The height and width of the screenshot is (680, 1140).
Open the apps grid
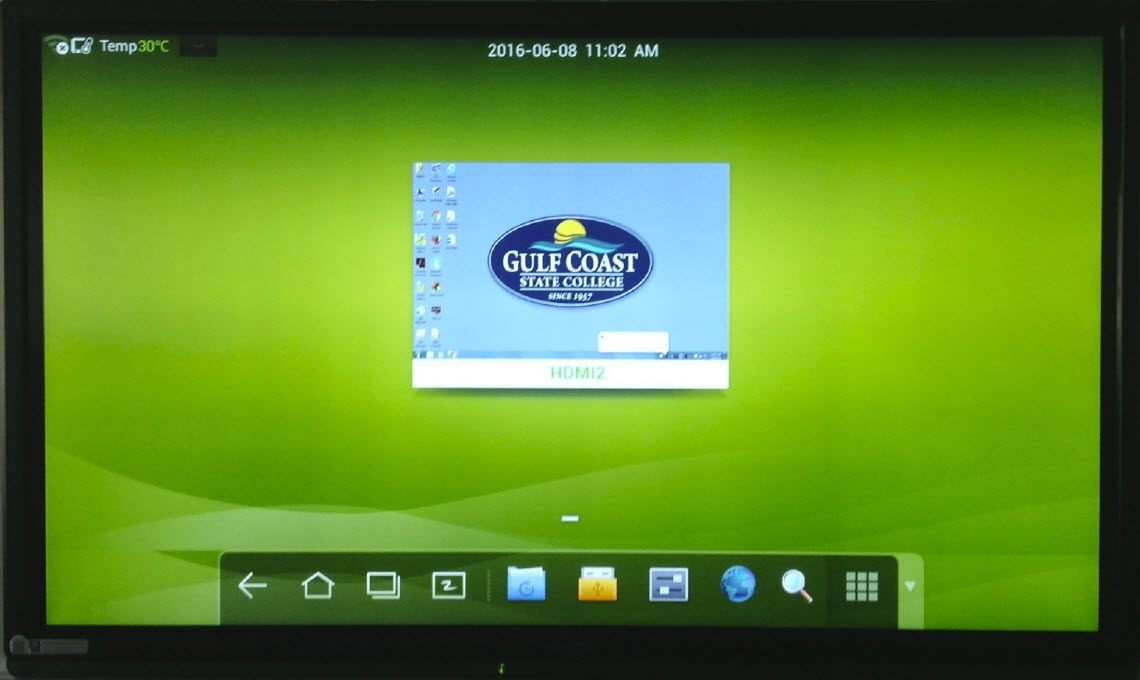(861, 586)
